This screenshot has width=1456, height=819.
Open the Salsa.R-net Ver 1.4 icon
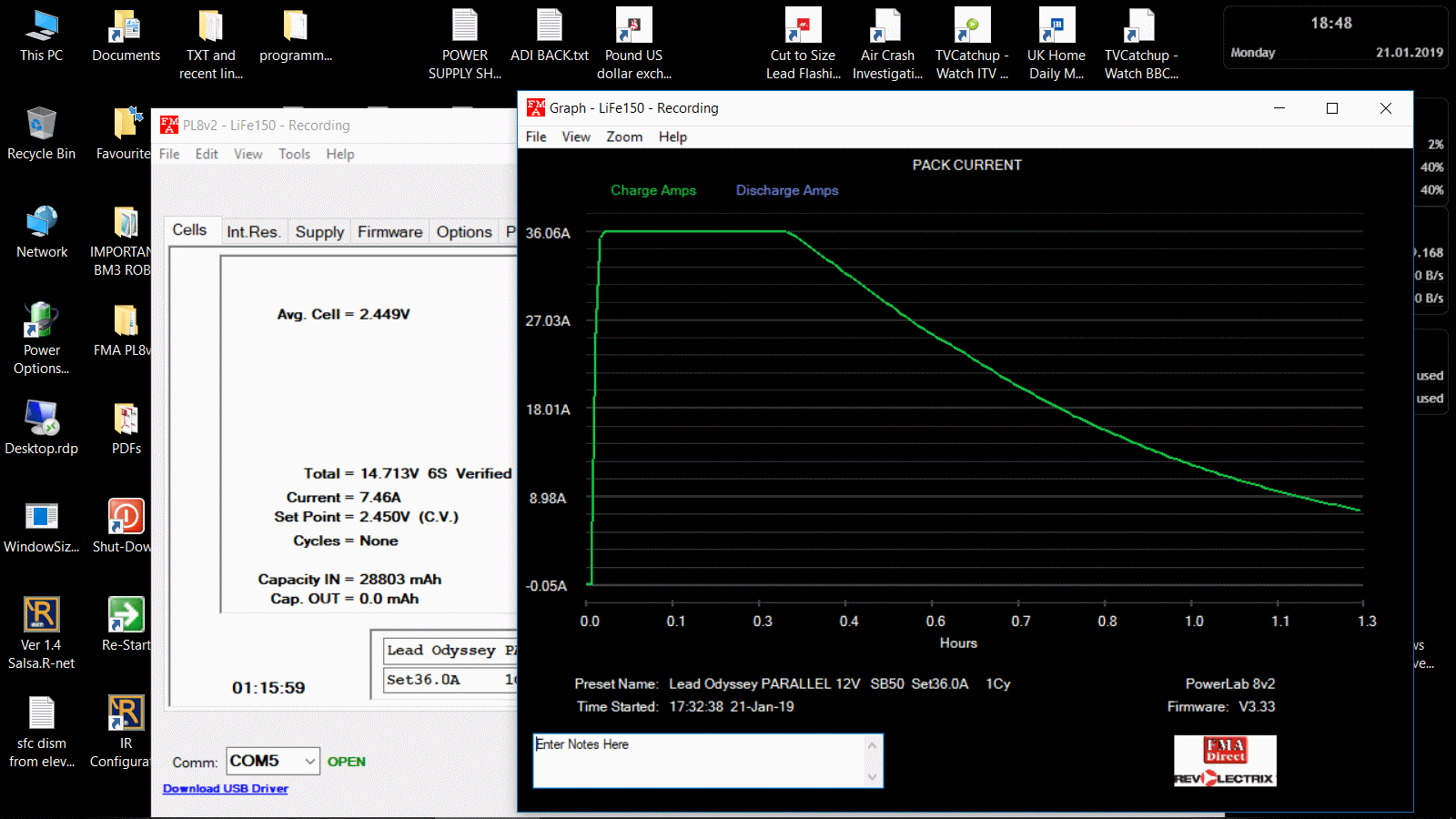click(41, 616)
